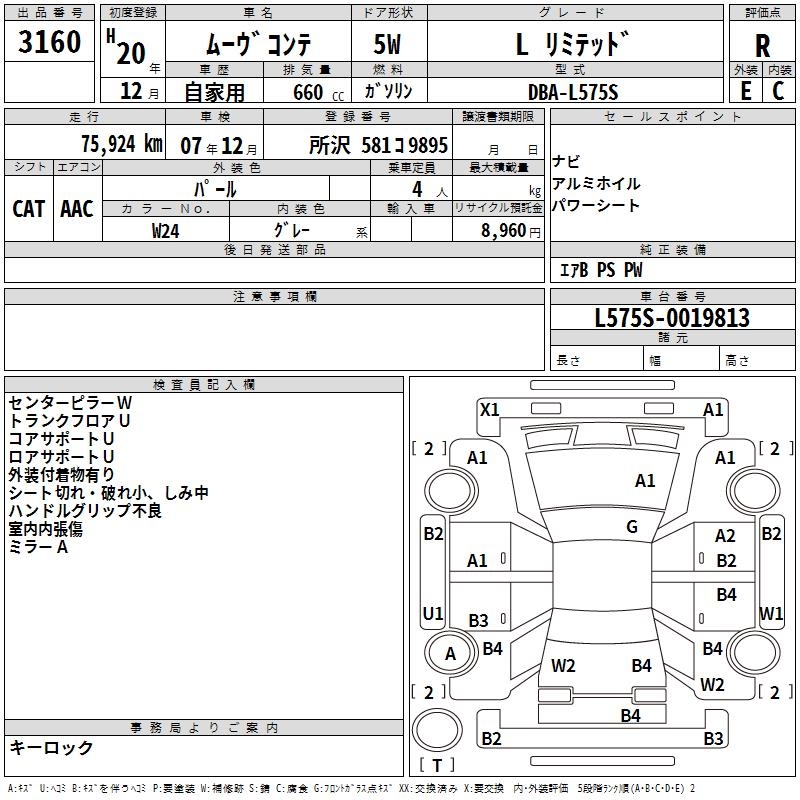This screenshot has width=800, height=800.
Task: Click the recycle deposit 8,960円 field
Action: pyautogui.click(x=498, y=229)
